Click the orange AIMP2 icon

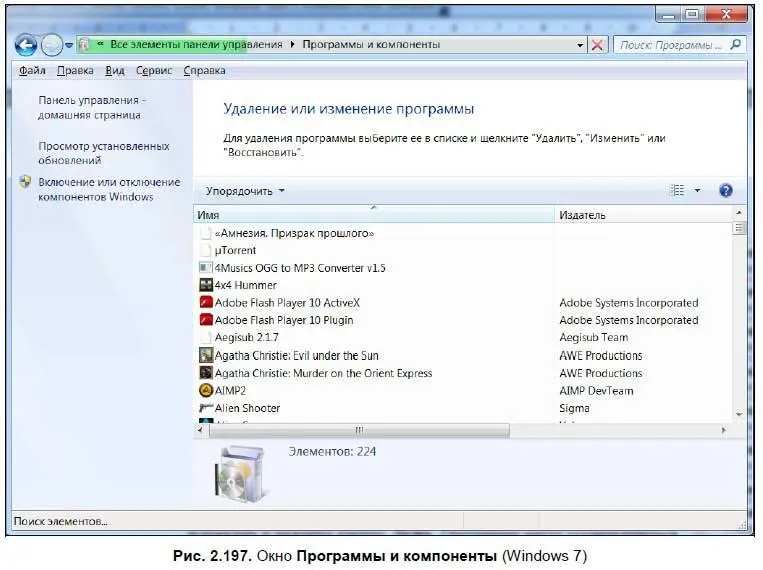pyautogui.click(x=206, y=390)
